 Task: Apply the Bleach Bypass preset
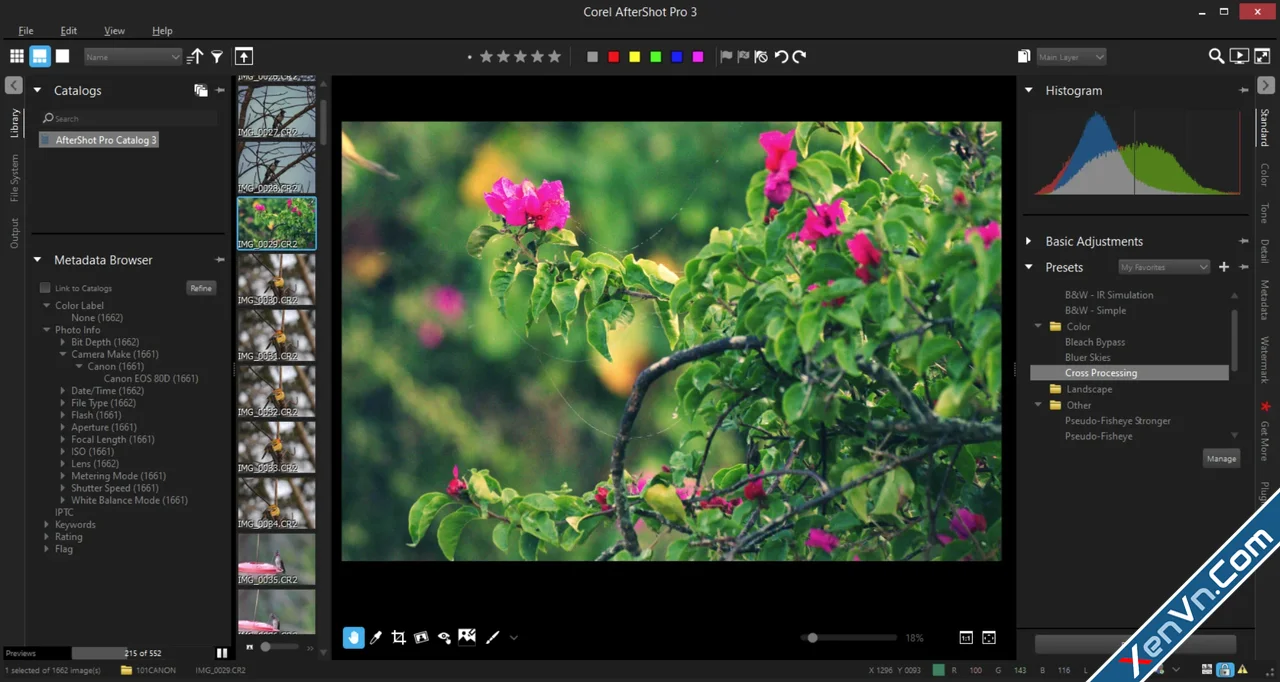pos(1095,342)
